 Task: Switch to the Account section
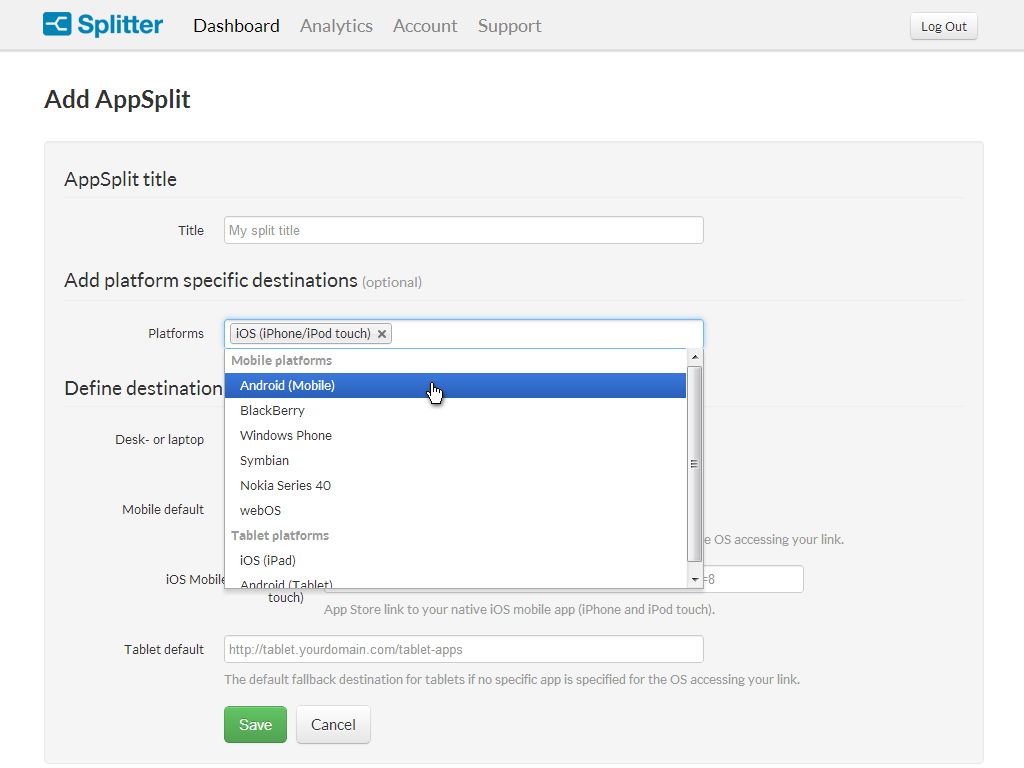click(425, 26)
